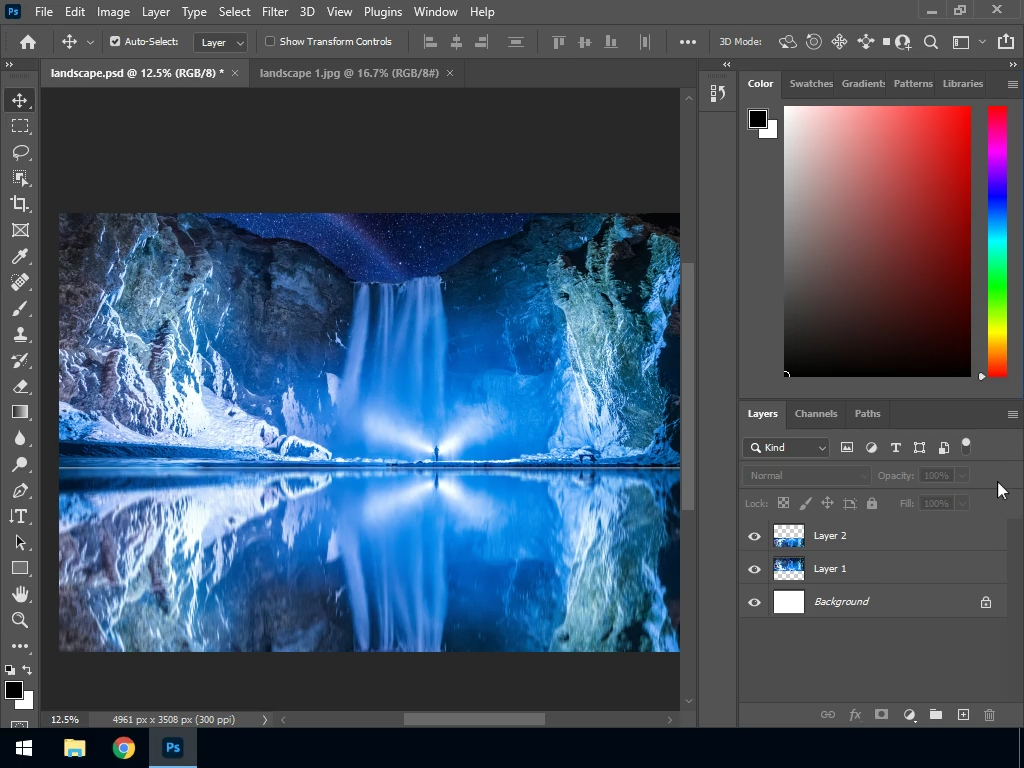Select the Zoom tool
The height and width of the screenshot is (768, 1024).
tap(20, 620)
